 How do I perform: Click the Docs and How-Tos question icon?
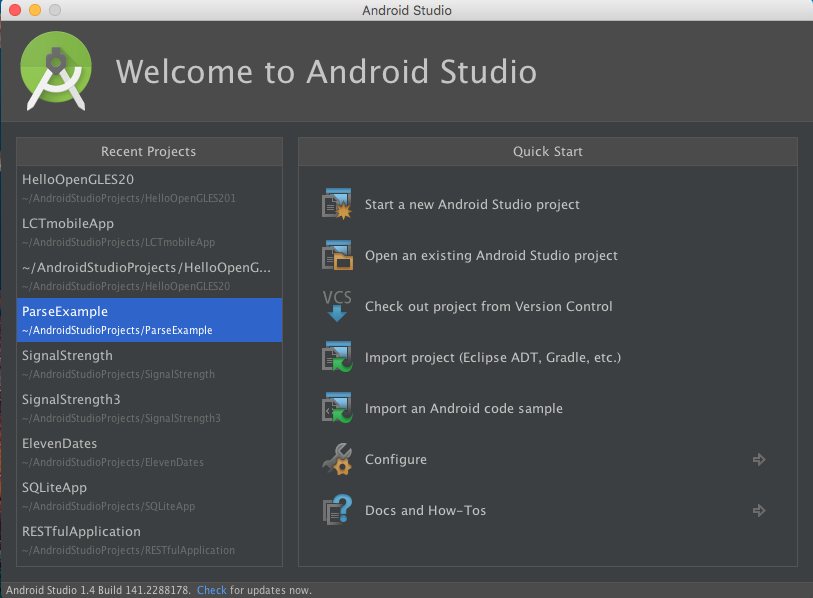(x=337, y=510)
